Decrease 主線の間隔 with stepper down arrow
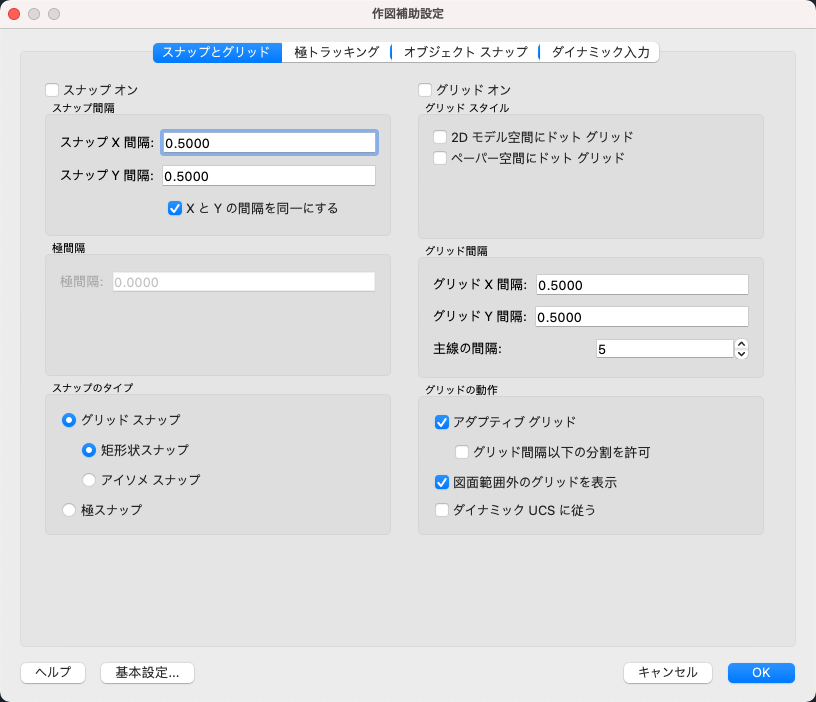This screenshot has height=702, width=816. coord(741,353)
